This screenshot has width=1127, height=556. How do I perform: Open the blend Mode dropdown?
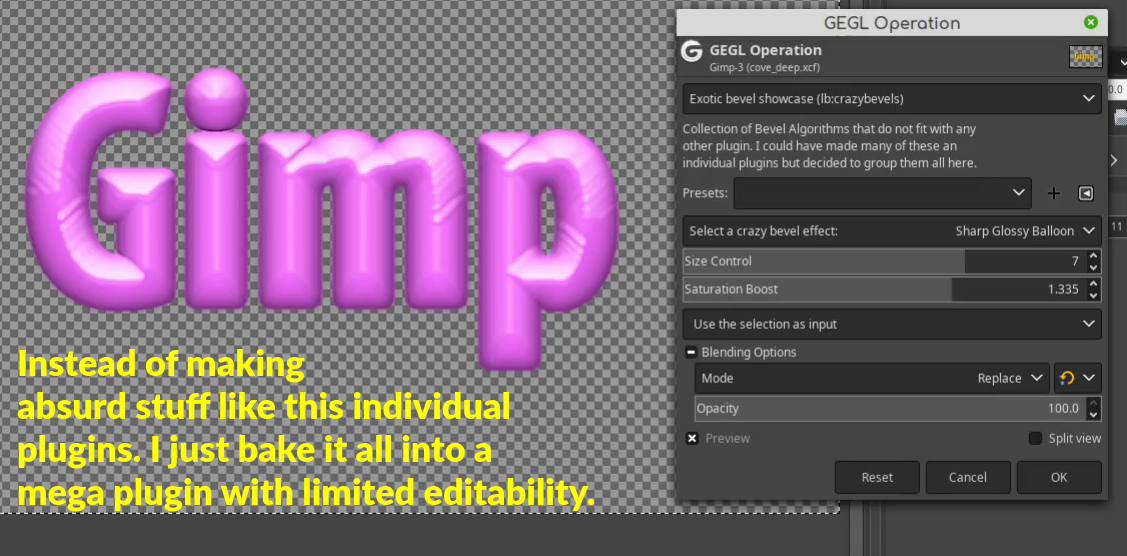(x=872, y=378)
